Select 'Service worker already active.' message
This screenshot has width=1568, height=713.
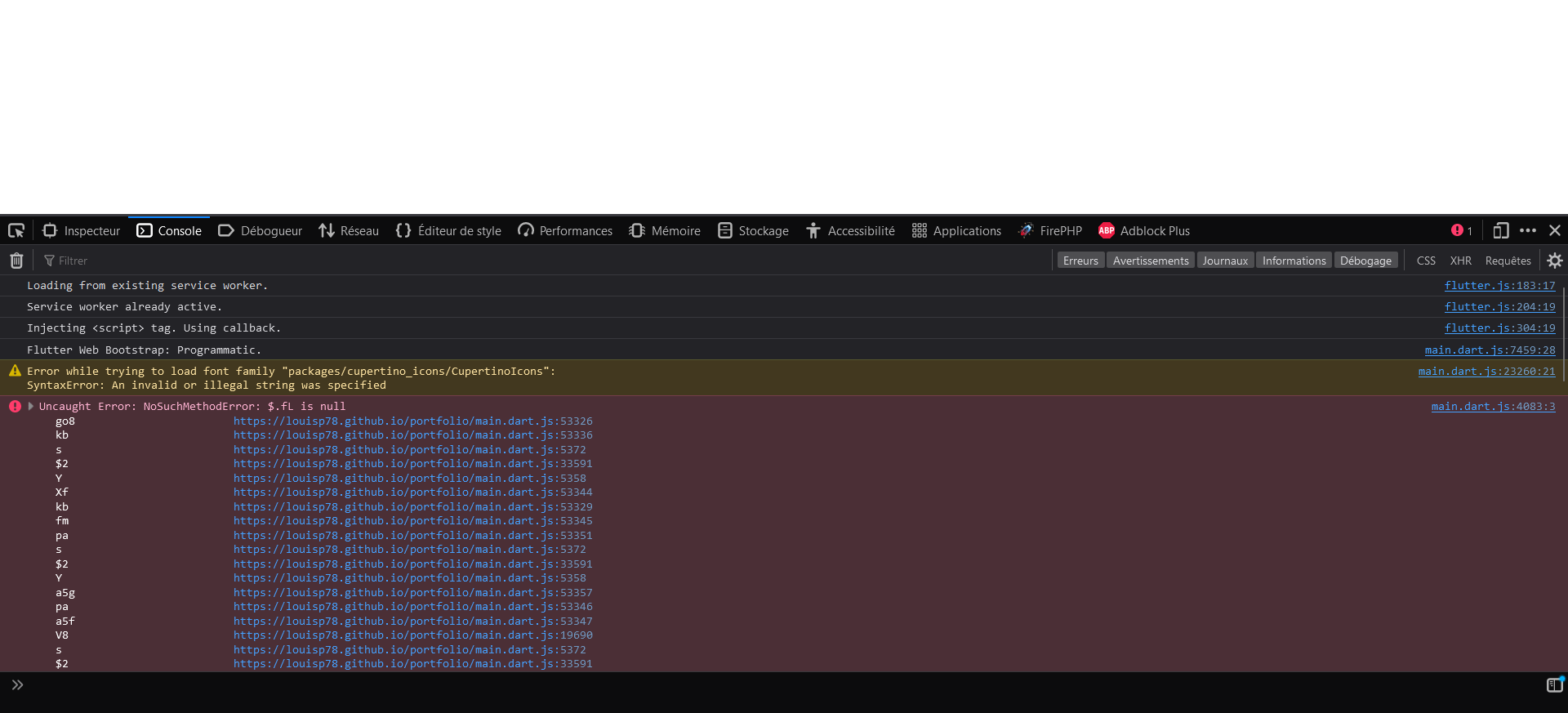pos(125,307)
